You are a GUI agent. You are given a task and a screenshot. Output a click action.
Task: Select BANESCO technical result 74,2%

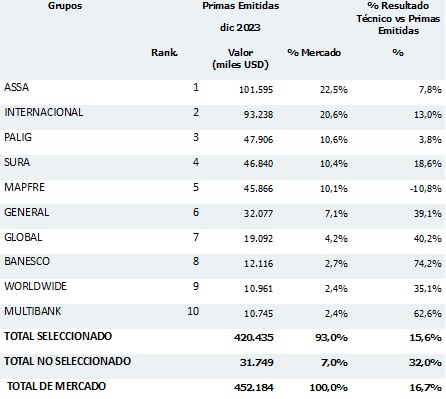click(428, 263)
